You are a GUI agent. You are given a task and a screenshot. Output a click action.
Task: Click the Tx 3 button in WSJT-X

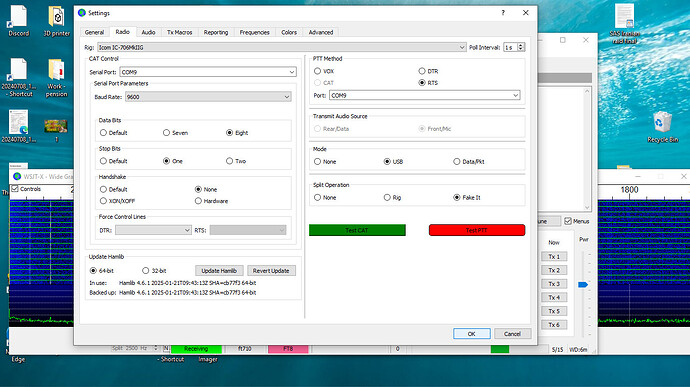[554, 284]
